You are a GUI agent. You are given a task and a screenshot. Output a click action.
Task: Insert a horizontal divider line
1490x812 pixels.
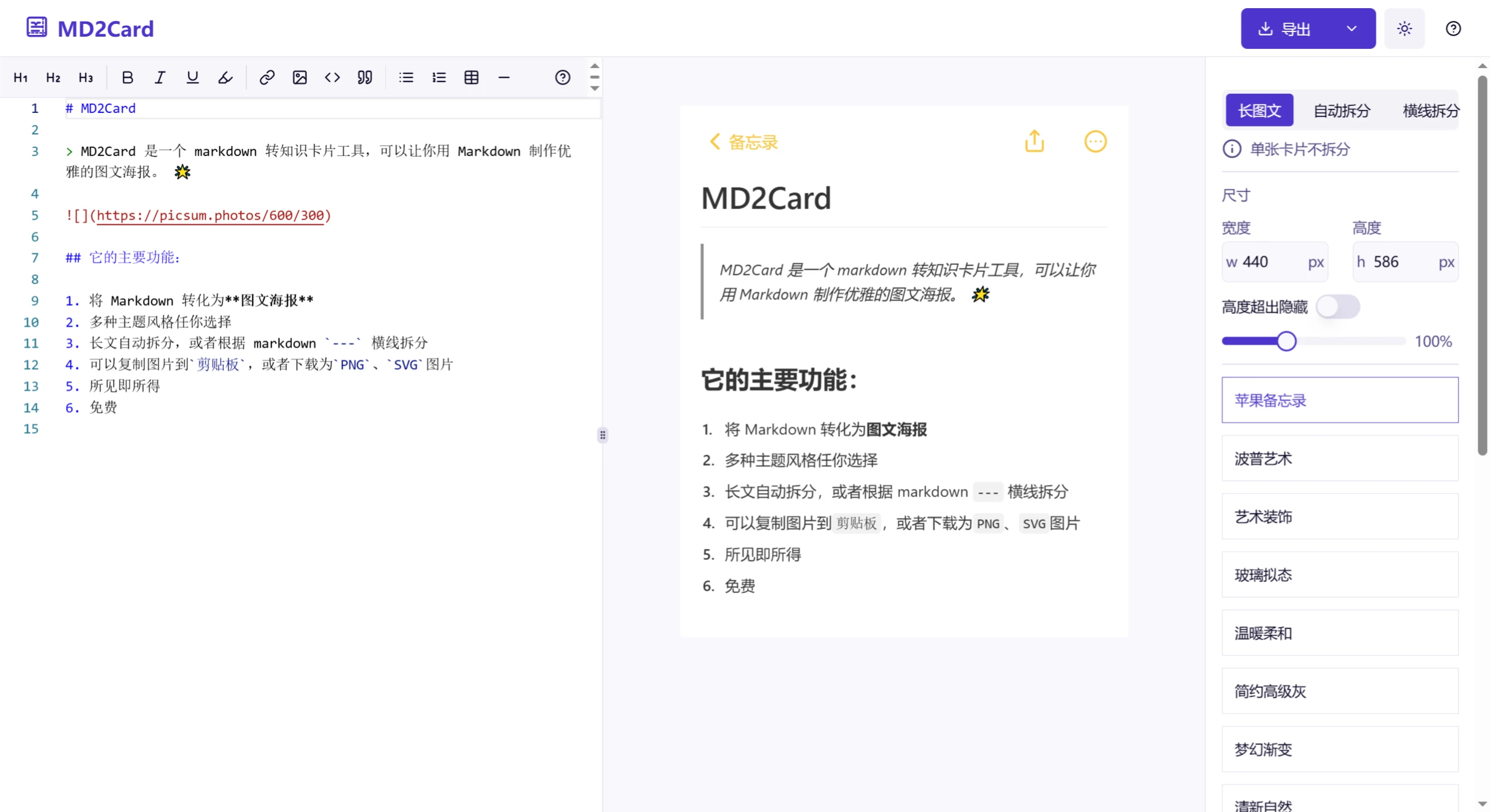click(x=503, y=77)
